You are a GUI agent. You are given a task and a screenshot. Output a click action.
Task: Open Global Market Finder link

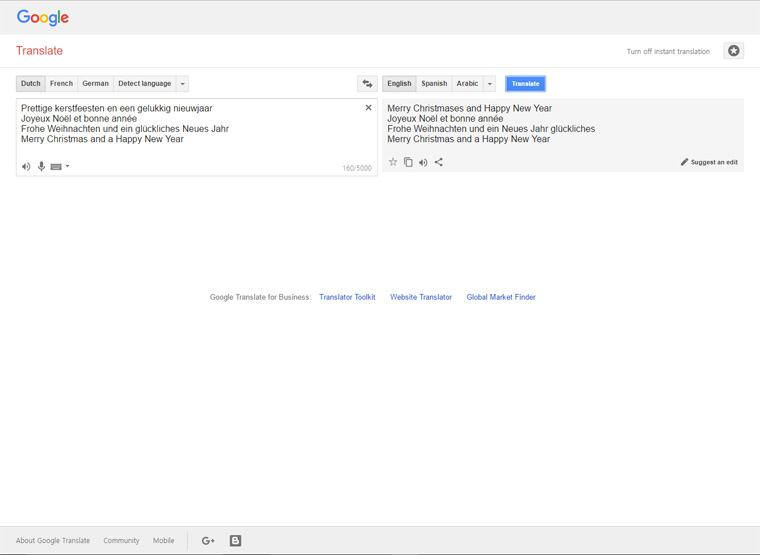(x=501, y=297)
